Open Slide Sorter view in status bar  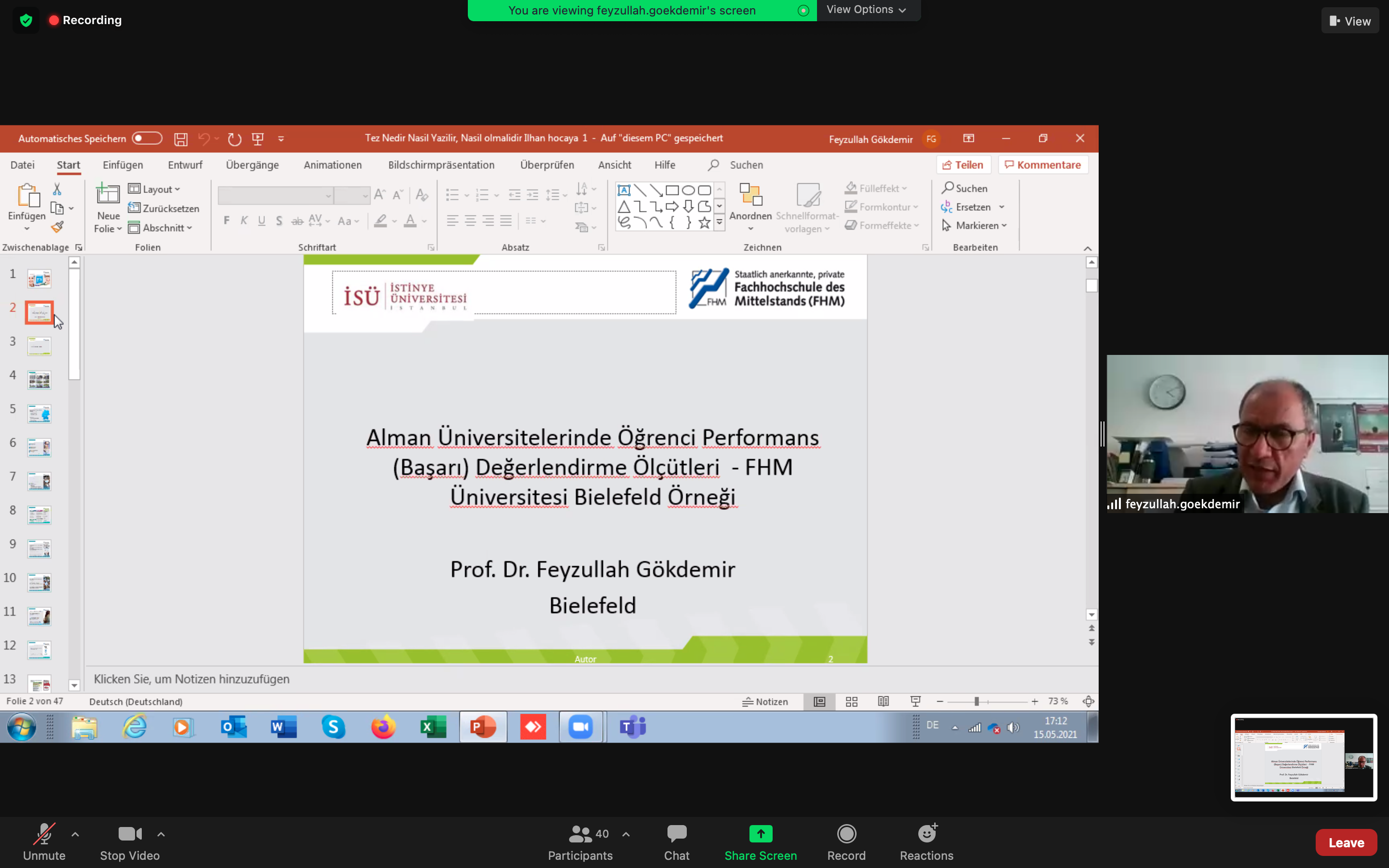[851, 702]
